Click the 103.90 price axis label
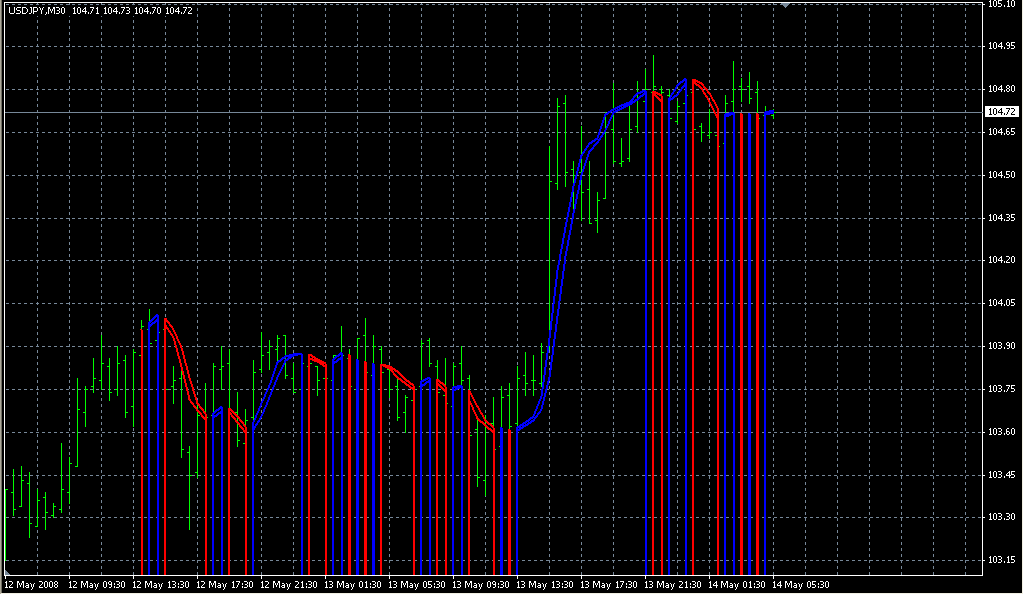Image resolution: width=1024 pixels, height=594 pixels. click(1001, 346)
